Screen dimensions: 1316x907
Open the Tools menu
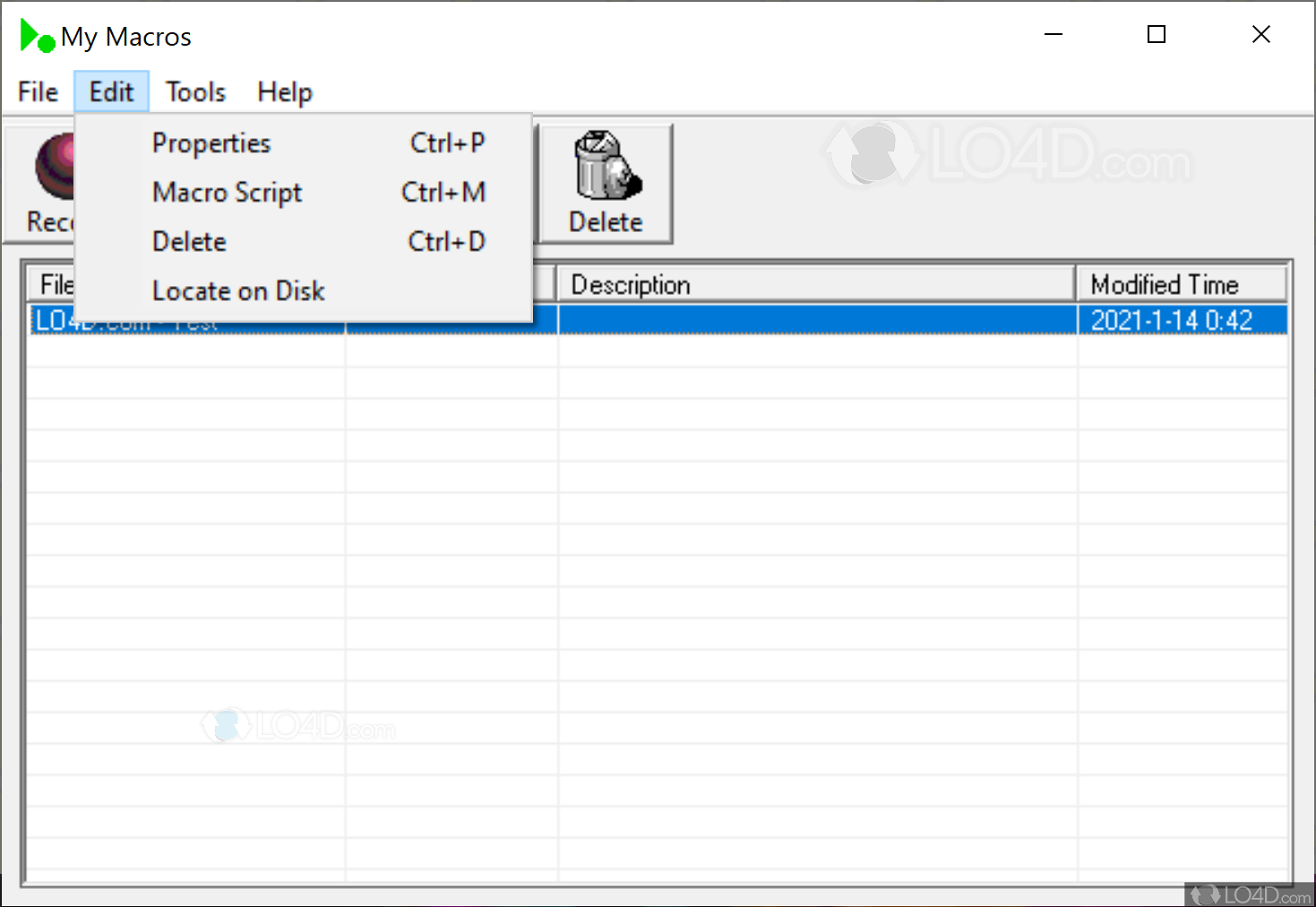pos(194,91)
